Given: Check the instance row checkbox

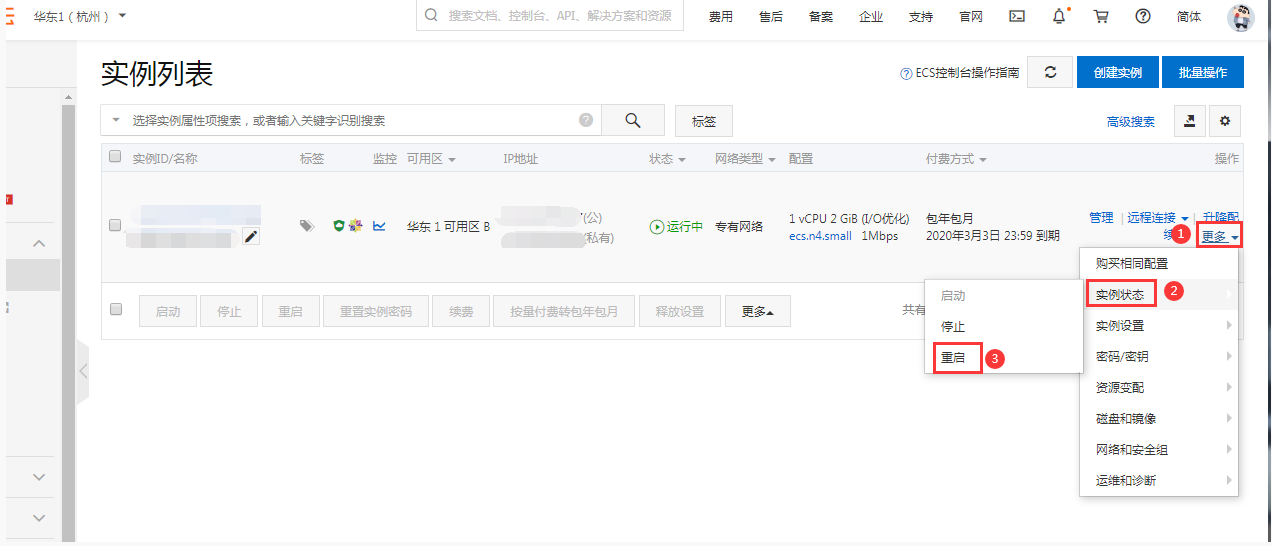Looking at the screenshot, I should coord(115,225).
